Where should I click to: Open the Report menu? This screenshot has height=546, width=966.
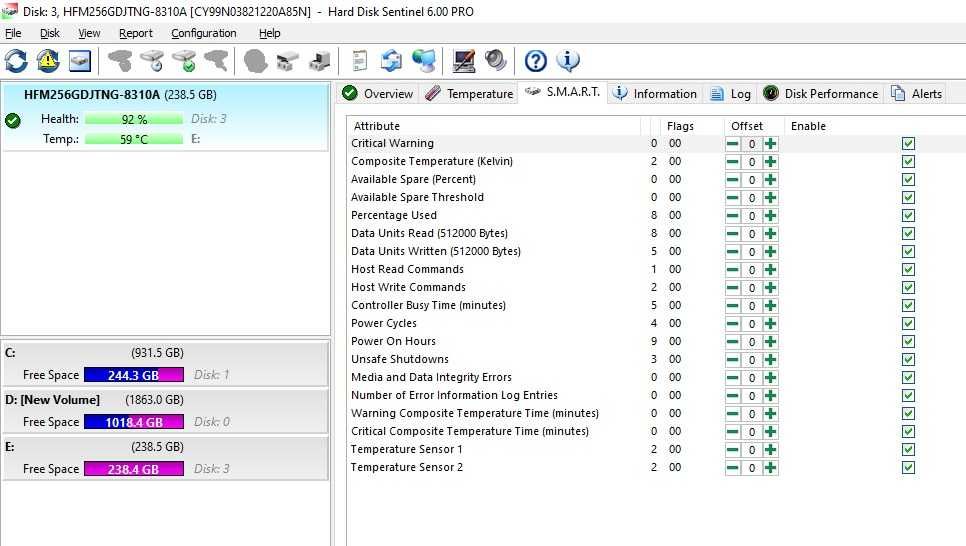click(136, 33)
